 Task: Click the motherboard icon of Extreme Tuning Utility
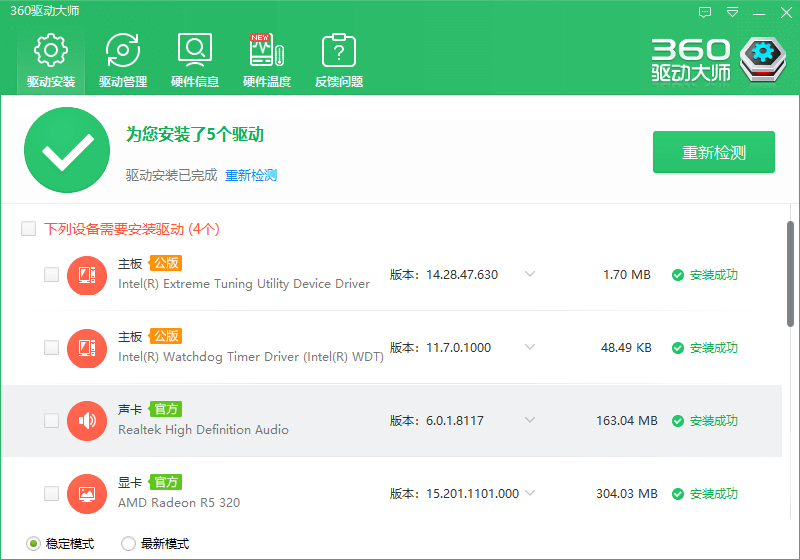click(x=87, y=275)
